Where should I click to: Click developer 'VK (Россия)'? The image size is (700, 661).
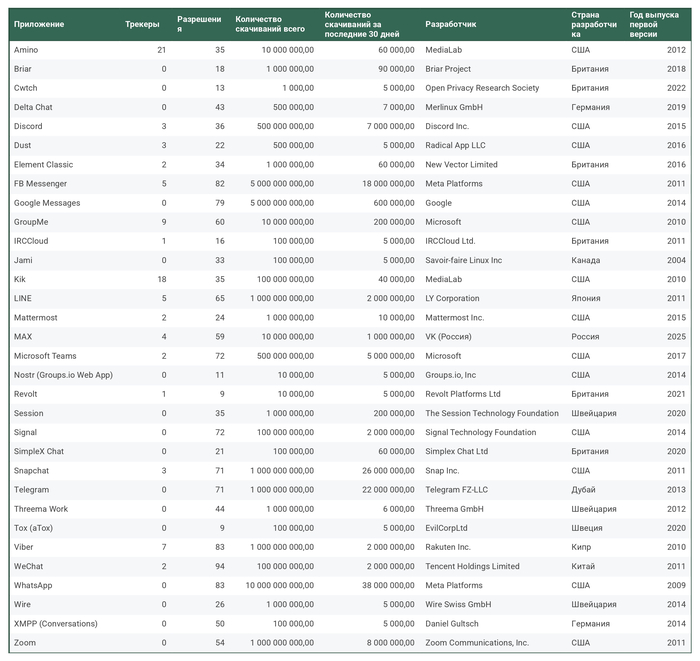[x=448, y=337]
